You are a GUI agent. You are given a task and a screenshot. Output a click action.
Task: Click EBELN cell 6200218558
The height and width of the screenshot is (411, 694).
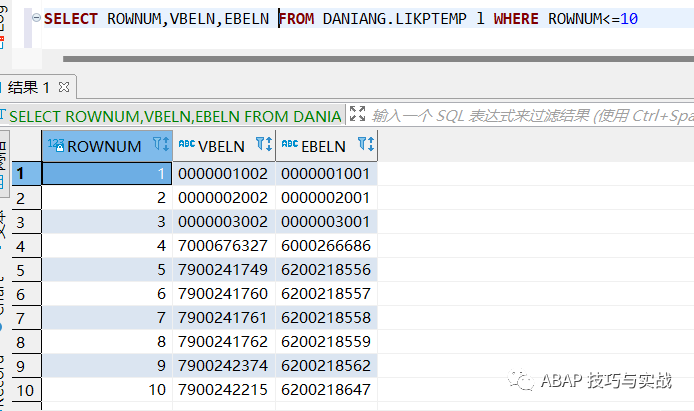point(326,318)
